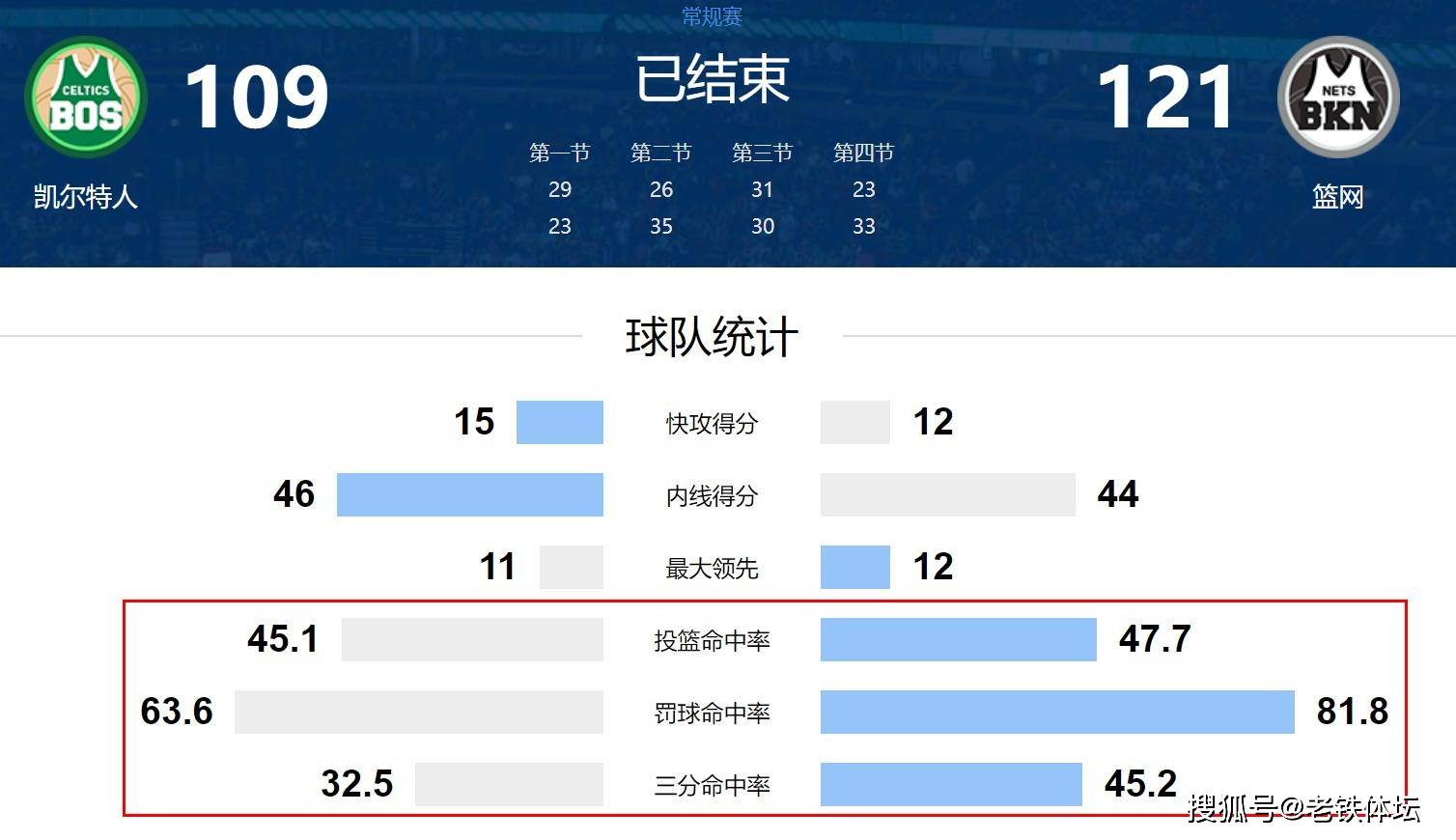
Task: Click the Celtics score 109
Action: point(257,97)
